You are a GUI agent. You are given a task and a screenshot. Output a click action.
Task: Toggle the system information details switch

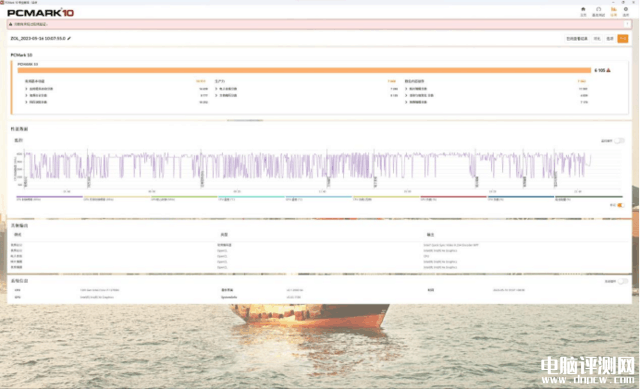pos(623,281)
